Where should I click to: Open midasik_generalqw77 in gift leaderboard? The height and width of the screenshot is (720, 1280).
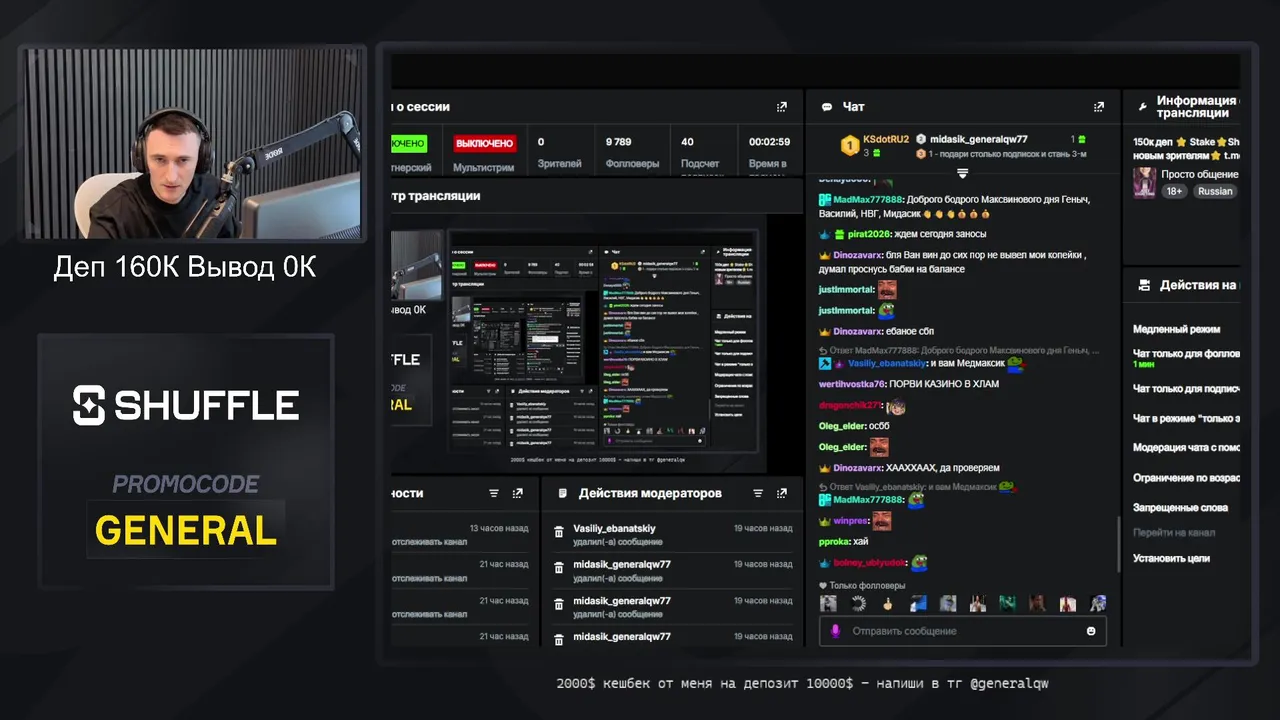tap(978, 140)
